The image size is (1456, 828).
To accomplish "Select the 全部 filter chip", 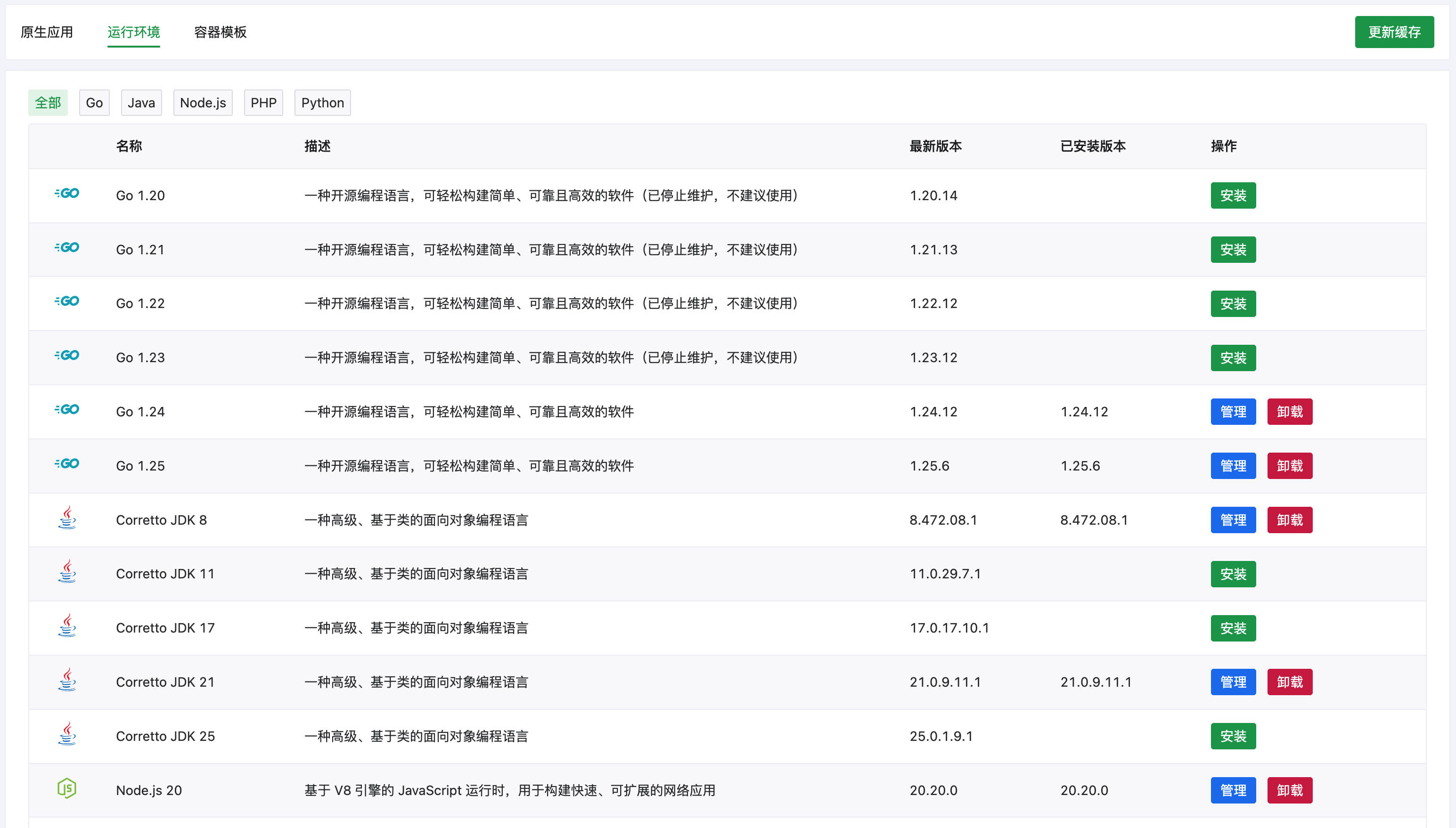I will coord(48,102).
